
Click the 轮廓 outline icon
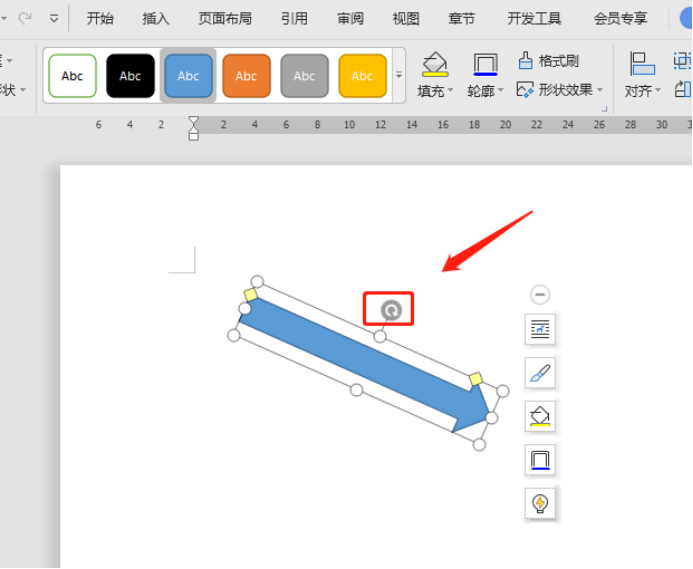coord(485,65)
